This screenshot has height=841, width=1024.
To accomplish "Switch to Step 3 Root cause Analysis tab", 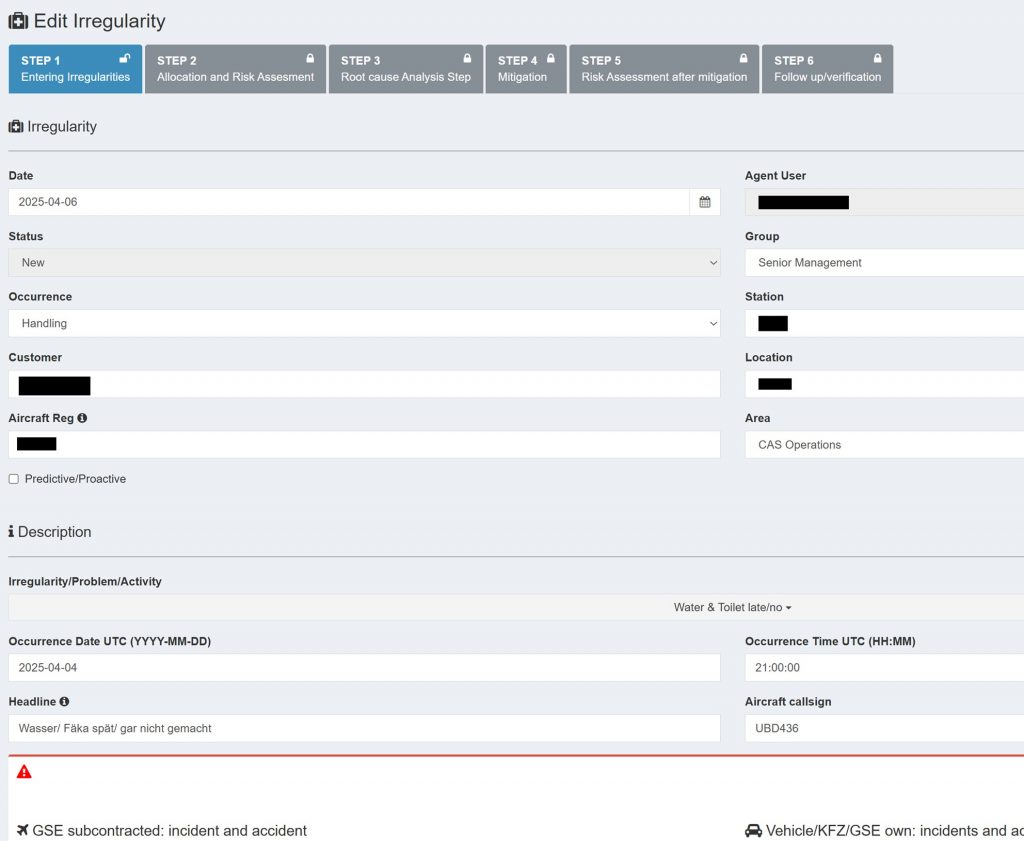I will (405, 69).
